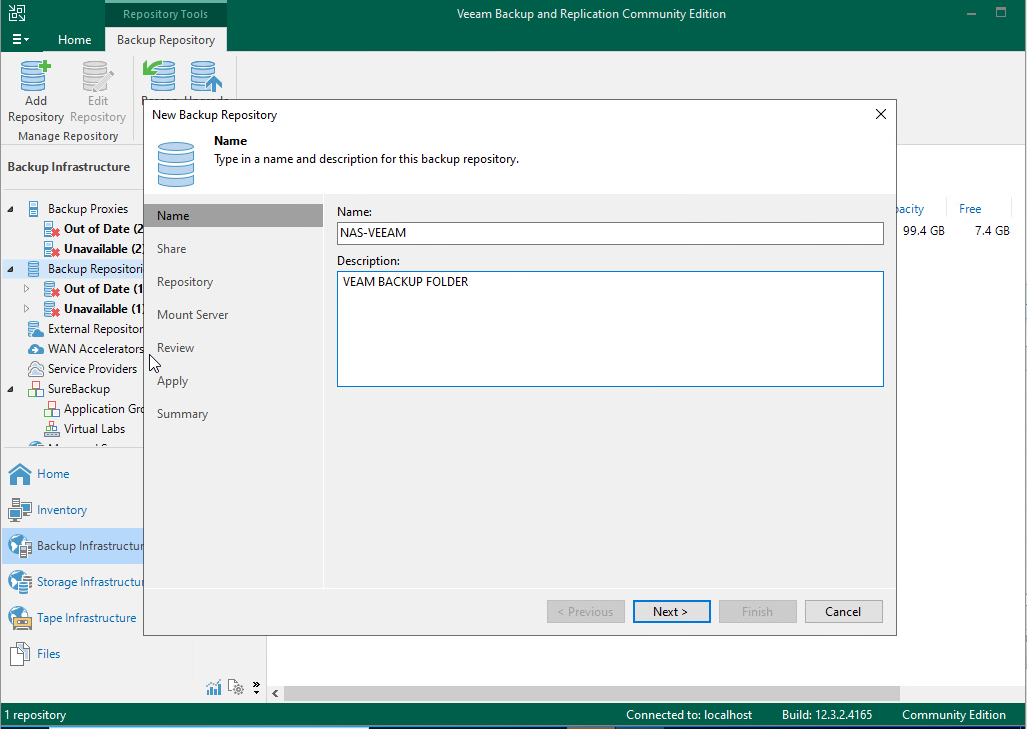The image size is (1027, 729).
Task: Click the history gear-page icon in bottom pane
Action: (x=236, y=687)
